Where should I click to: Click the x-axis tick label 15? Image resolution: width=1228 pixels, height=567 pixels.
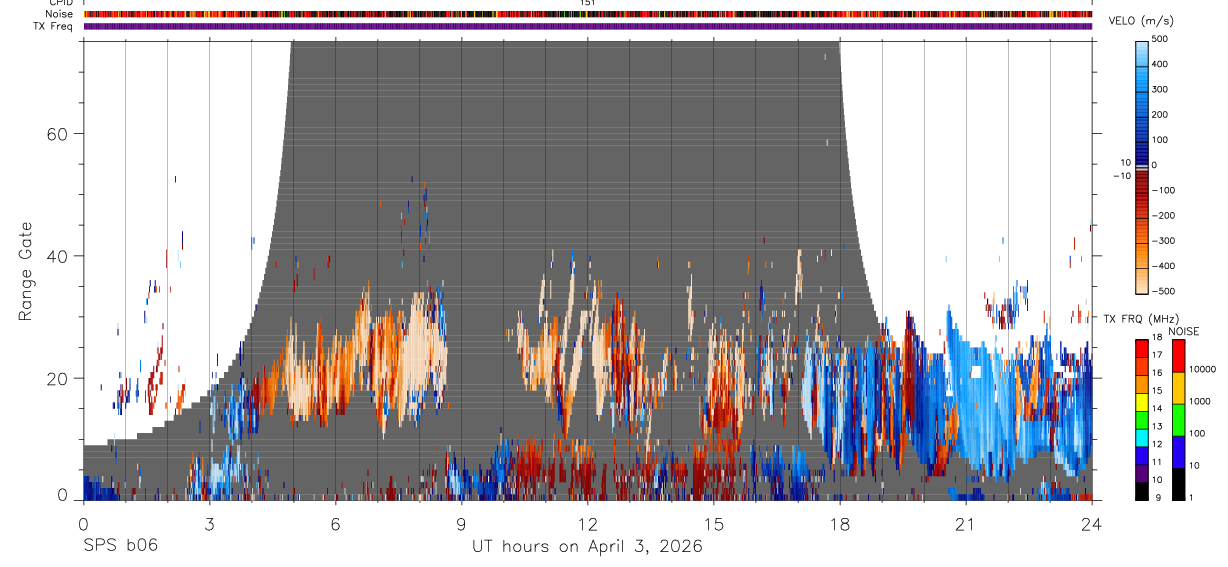coord(713,524)
